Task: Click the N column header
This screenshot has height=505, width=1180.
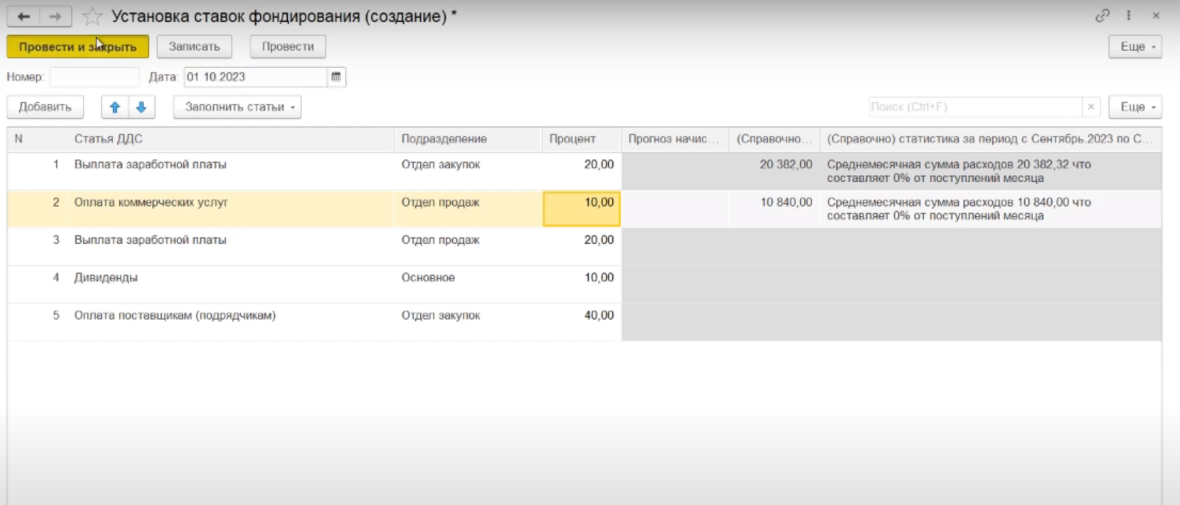Action: 38,139
